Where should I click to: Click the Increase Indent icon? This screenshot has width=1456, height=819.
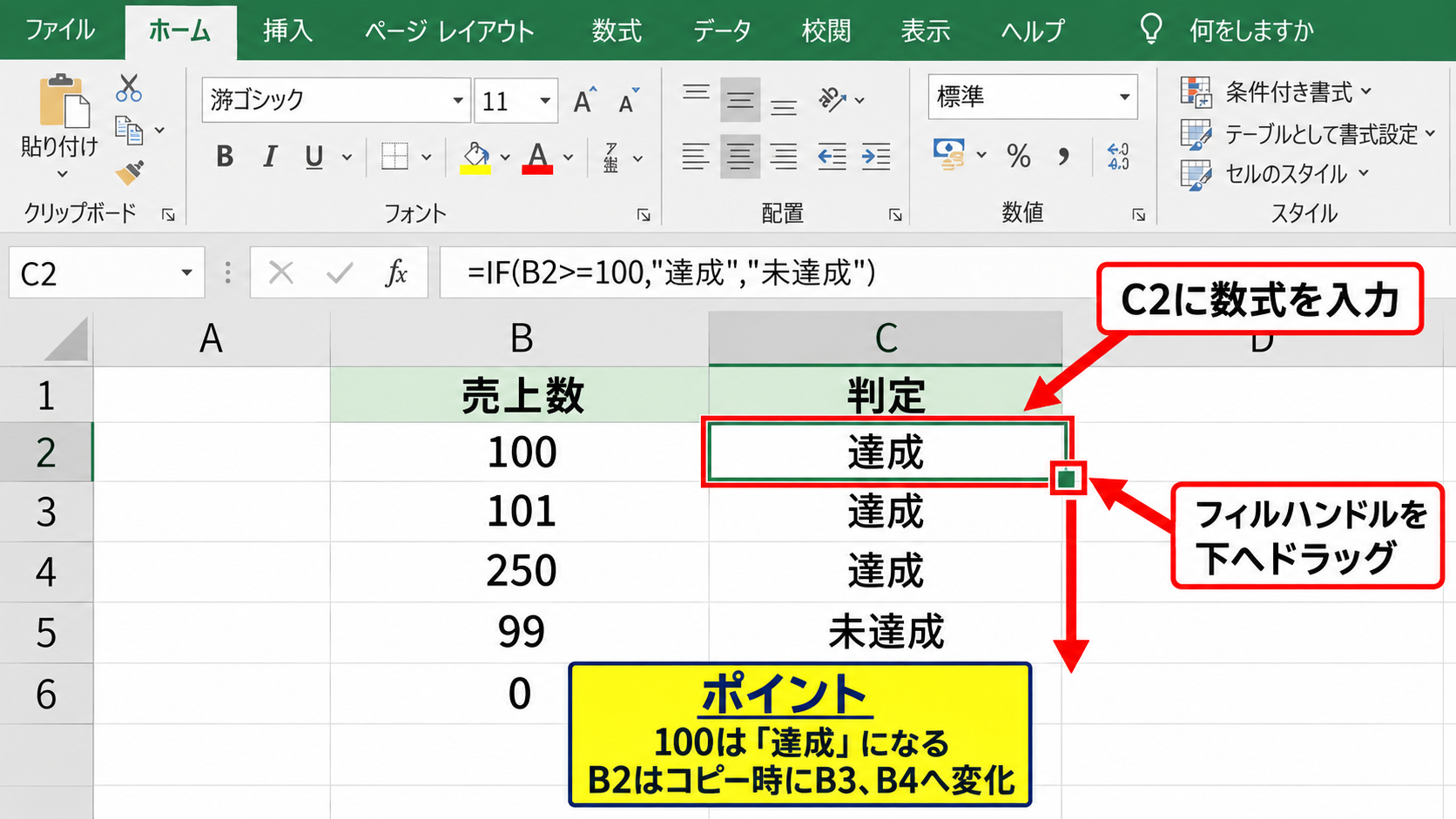(875, 157)
